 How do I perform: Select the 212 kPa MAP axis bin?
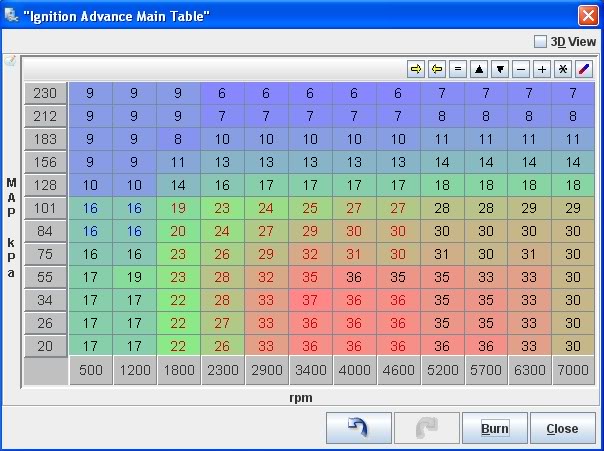(x=45, y=116)
